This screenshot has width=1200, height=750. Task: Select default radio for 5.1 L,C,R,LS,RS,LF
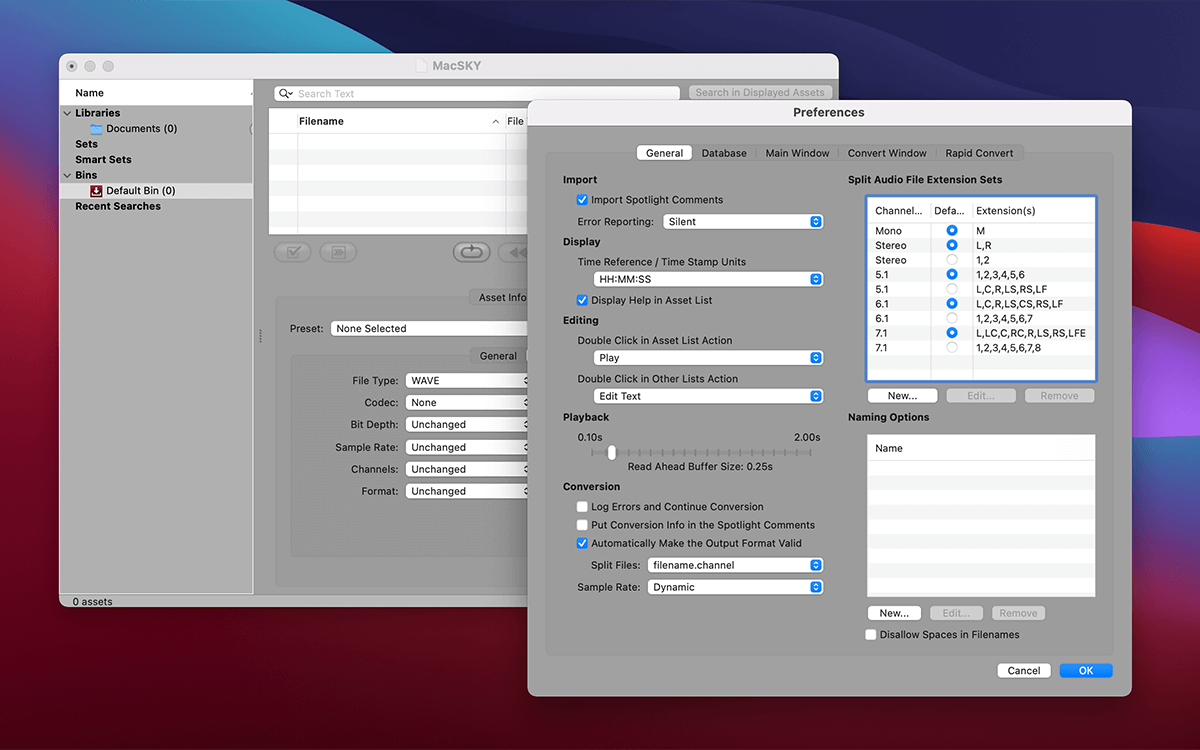point(951,289)
